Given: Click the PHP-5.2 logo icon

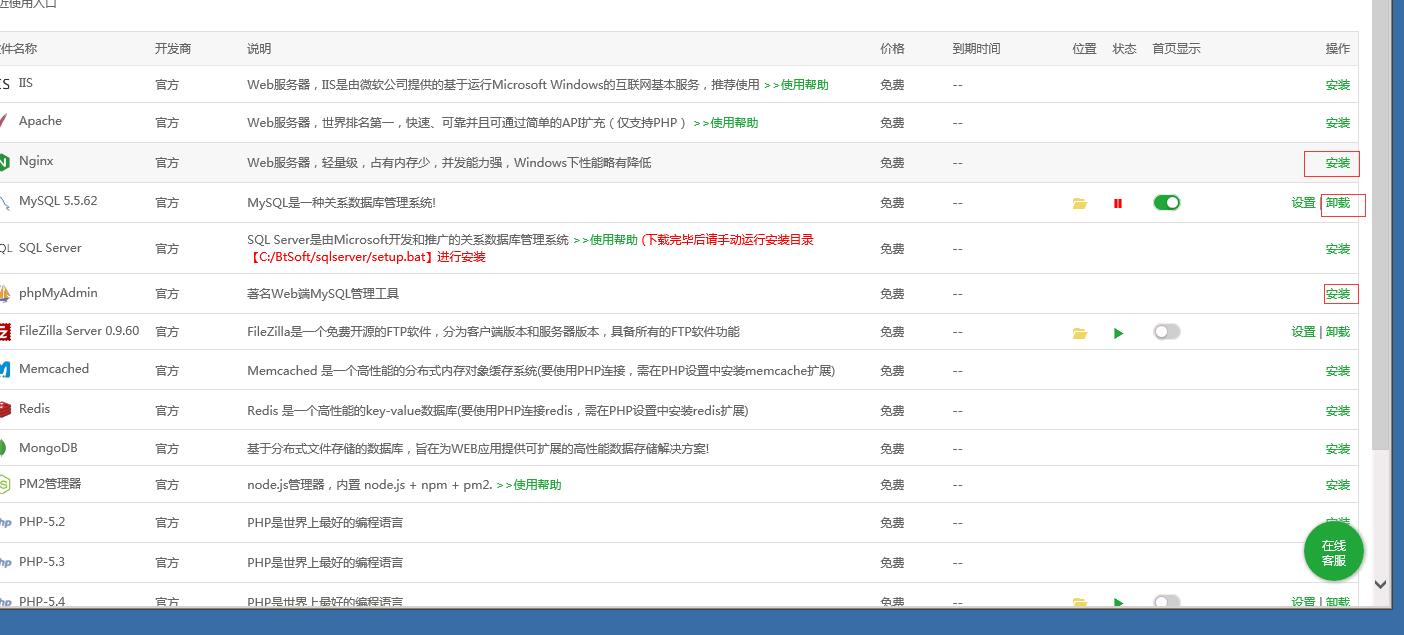Looking at the screenshot, I should 5,522.
